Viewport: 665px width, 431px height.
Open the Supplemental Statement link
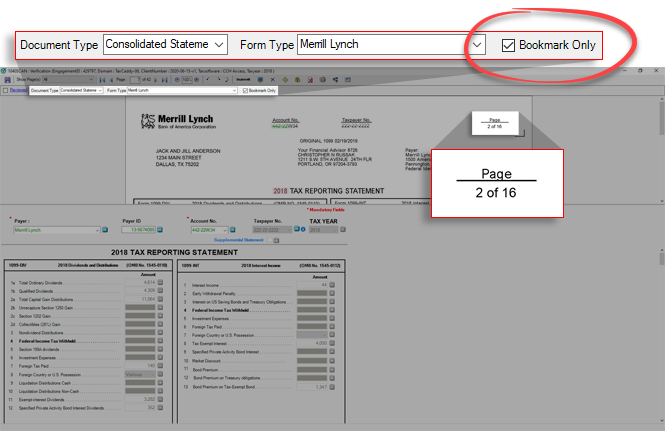coord(239,240)
